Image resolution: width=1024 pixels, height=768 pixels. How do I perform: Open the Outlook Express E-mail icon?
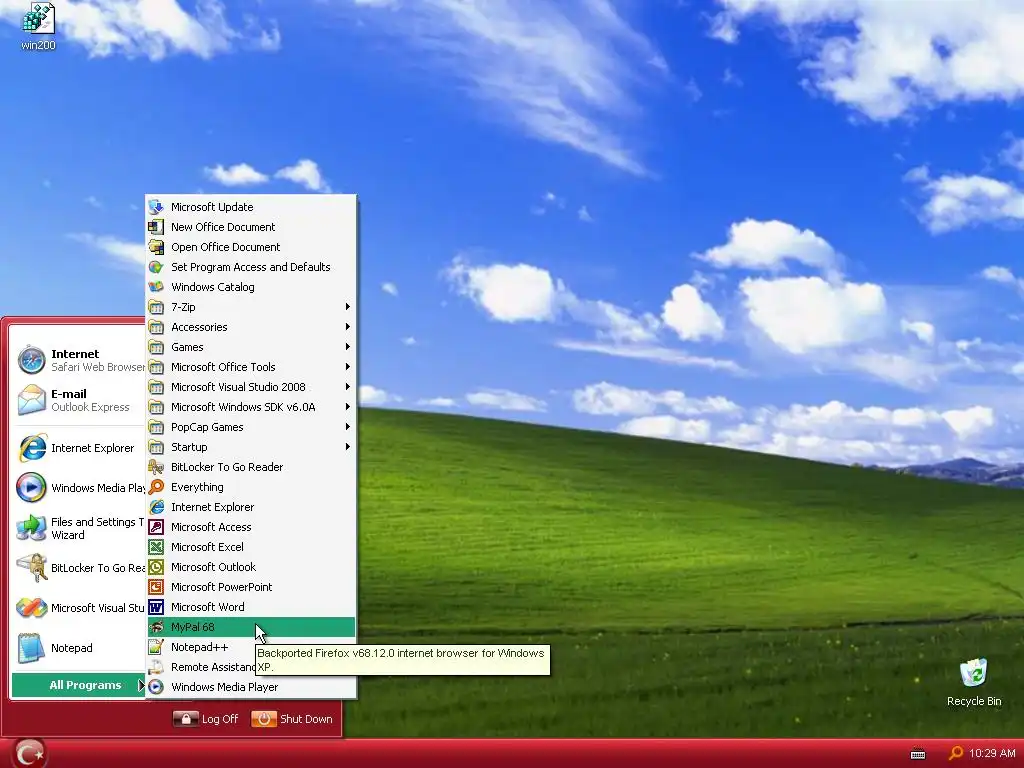(31, 400)
